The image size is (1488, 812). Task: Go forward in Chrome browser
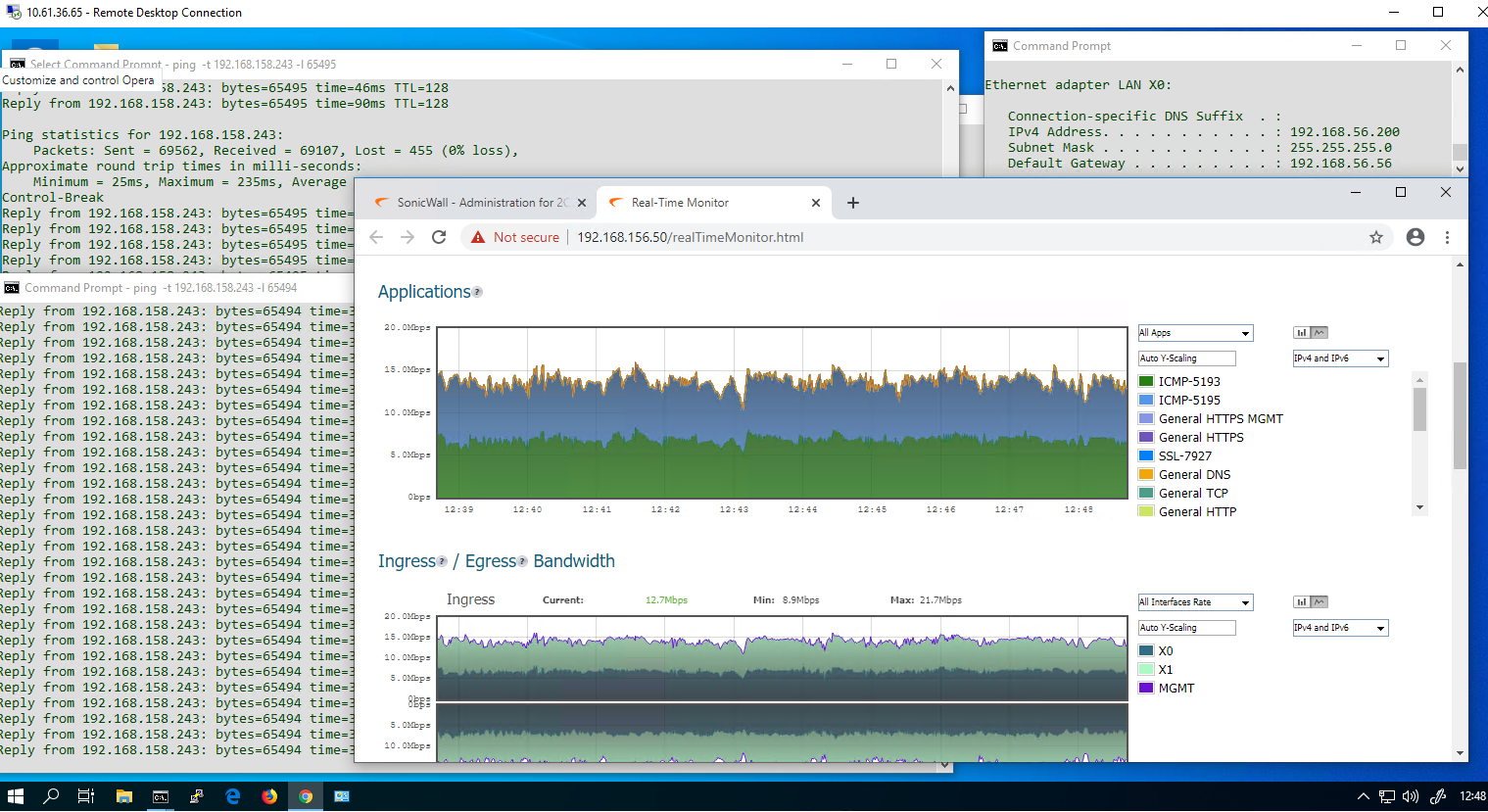408,237
